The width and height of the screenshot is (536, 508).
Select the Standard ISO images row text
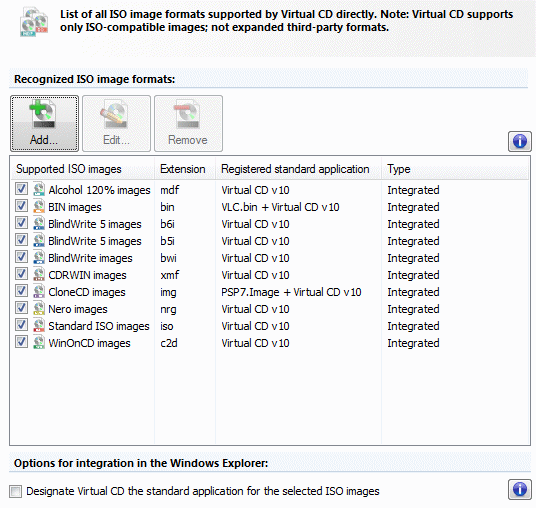point(99,326)
